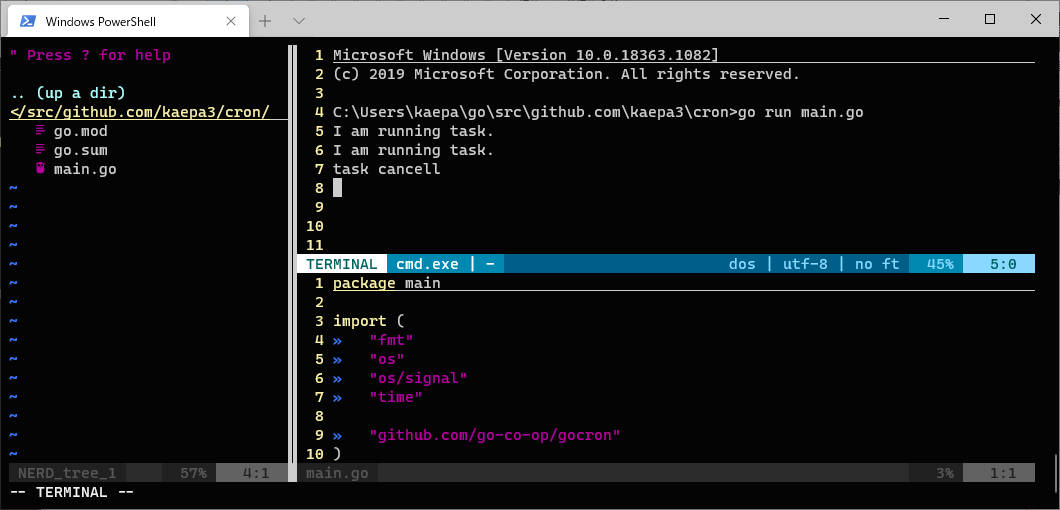Click the "time" import string
1060x510 pixels.
pyautogui.click(x=396, y=397)
